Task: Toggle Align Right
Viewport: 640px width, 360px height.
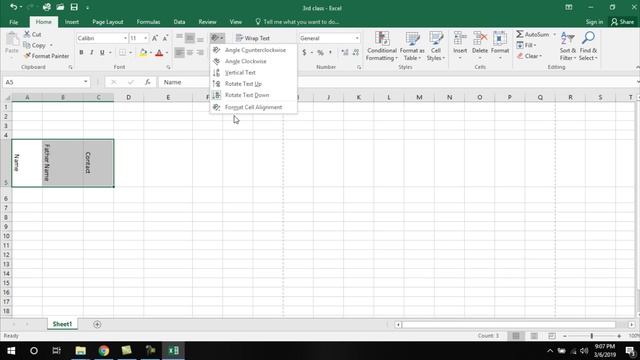Action: point(200,52)
